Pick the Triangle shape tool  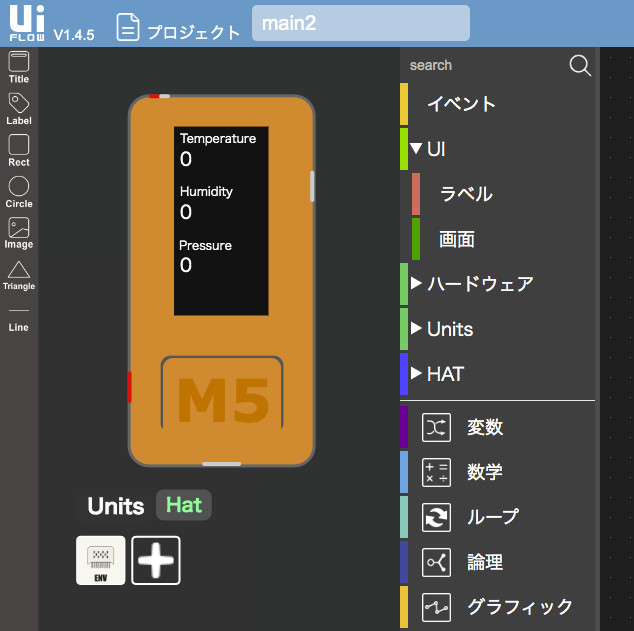click(x=18, y=273)
